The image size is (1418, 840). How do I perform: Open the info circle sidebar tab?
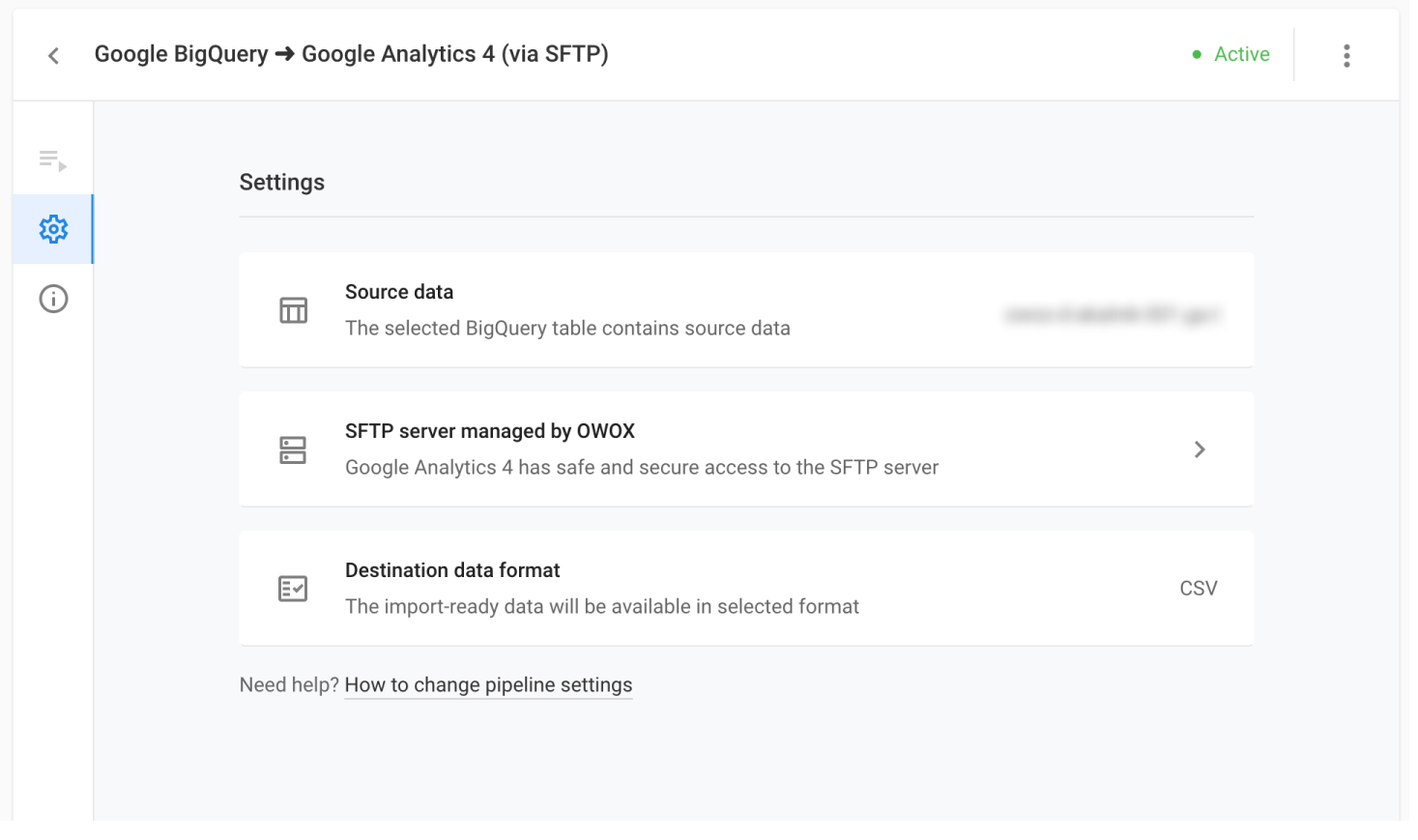pyautogui.click(x=53, y=299)
